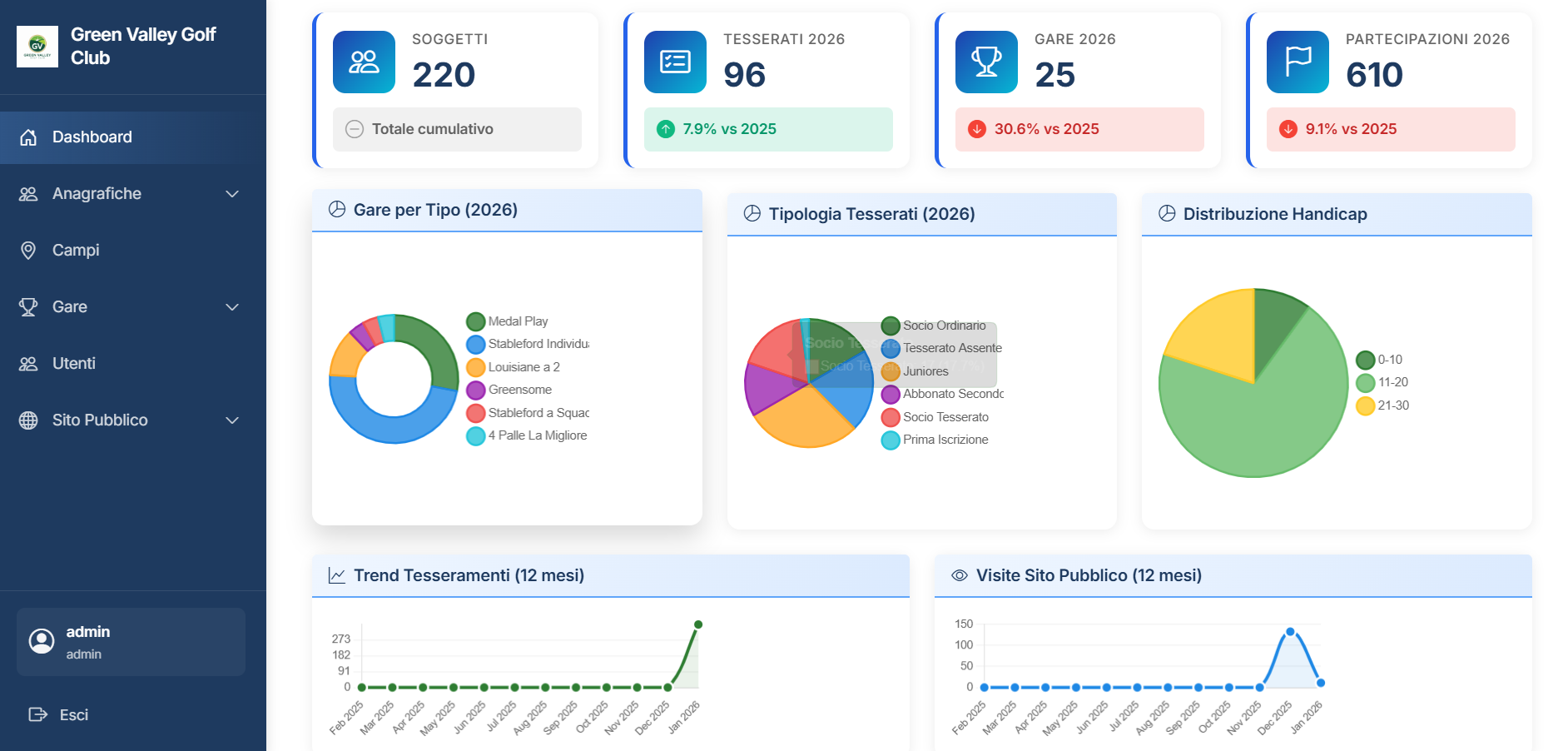The height and width of the screenshot is (751, 1568).
Task: Collapse the Sito Pubblico menu chevron
Action: click(232, 420)
